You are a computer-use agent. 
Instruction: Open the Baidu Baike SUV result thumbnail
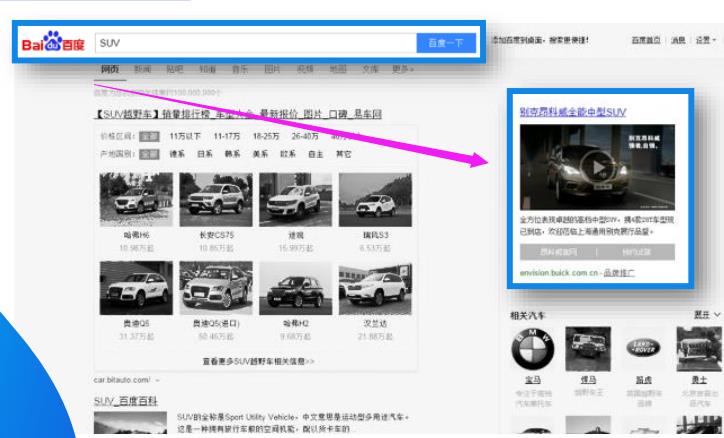pyautogui.click(x=130, y=422)
